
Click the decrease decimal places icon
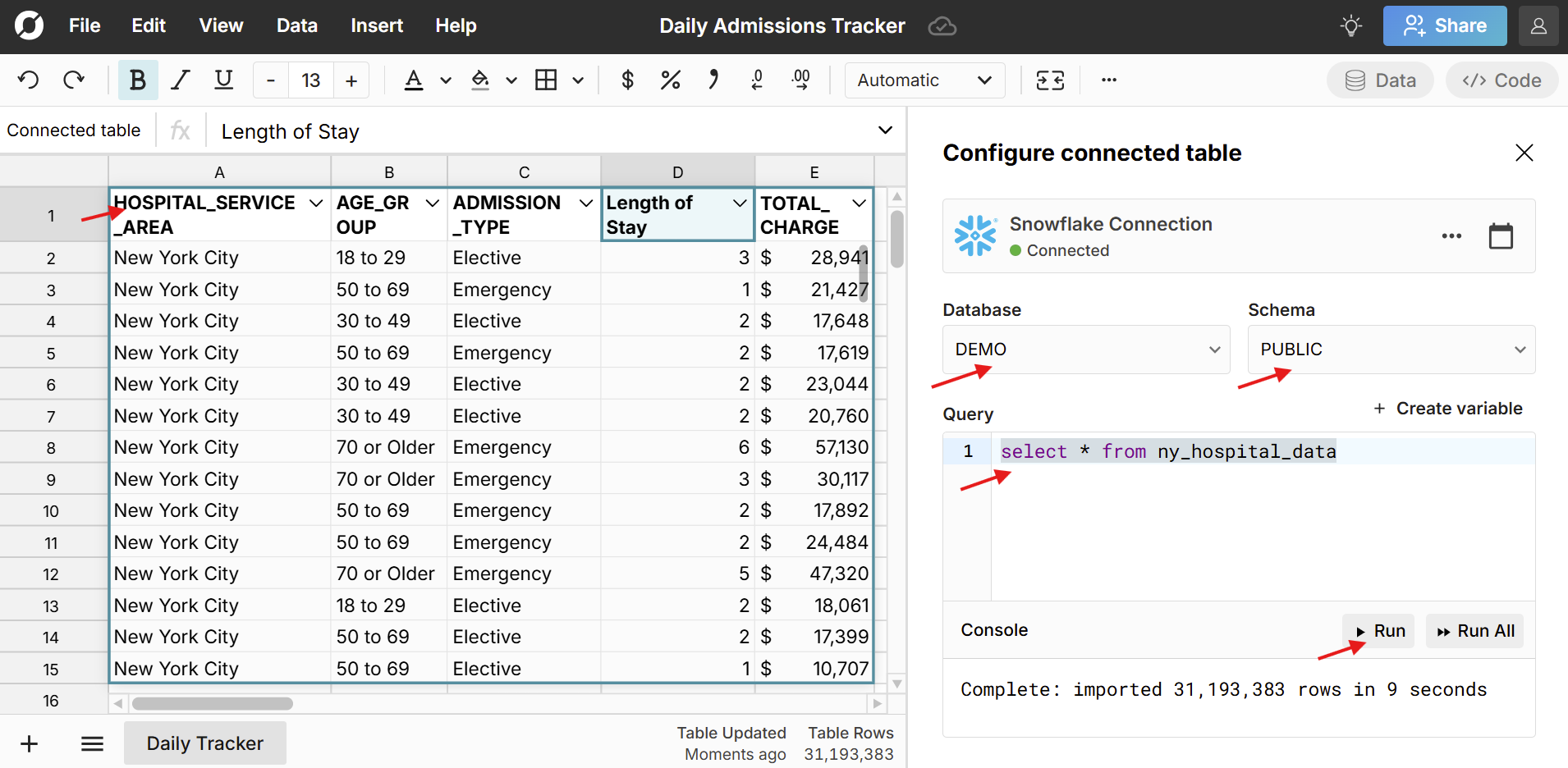(x=757, y=80)
